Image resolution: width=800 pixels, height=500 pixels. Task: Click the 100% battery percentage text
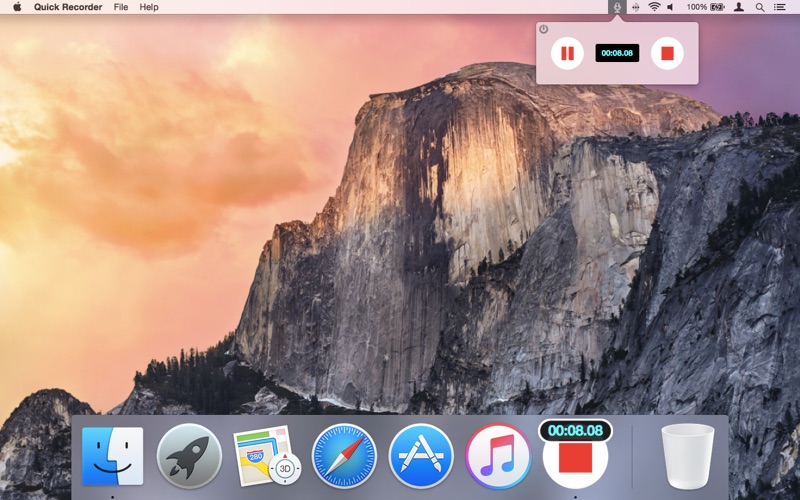(696, 7)
